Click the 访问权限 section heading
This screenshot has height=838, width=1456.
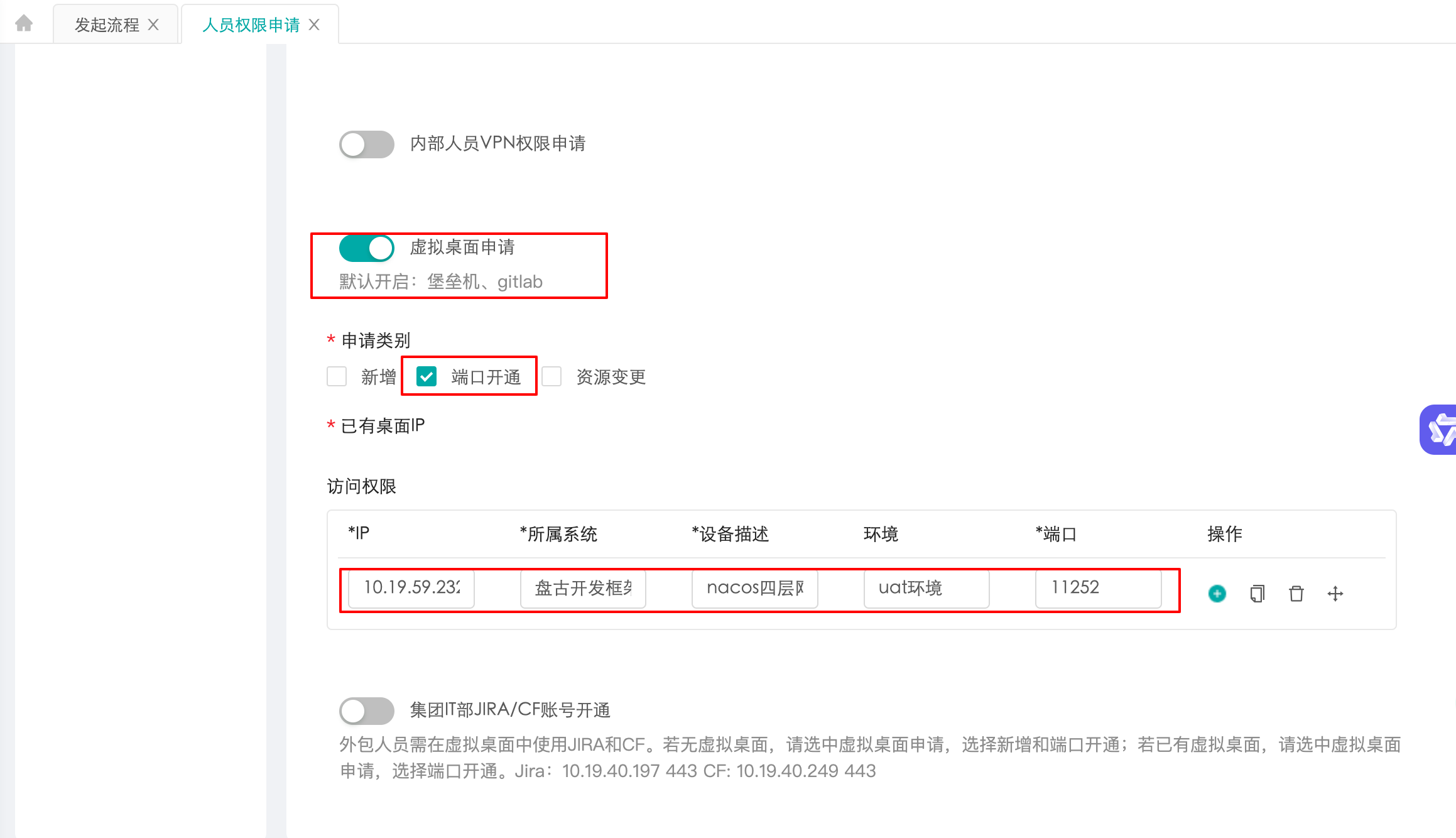point(361,486)
